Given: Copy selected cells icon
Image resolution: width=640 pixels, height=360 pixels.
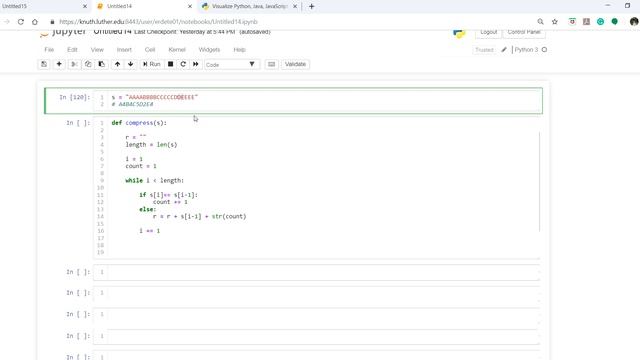Looking at the screenshot, I should (88, 64).
